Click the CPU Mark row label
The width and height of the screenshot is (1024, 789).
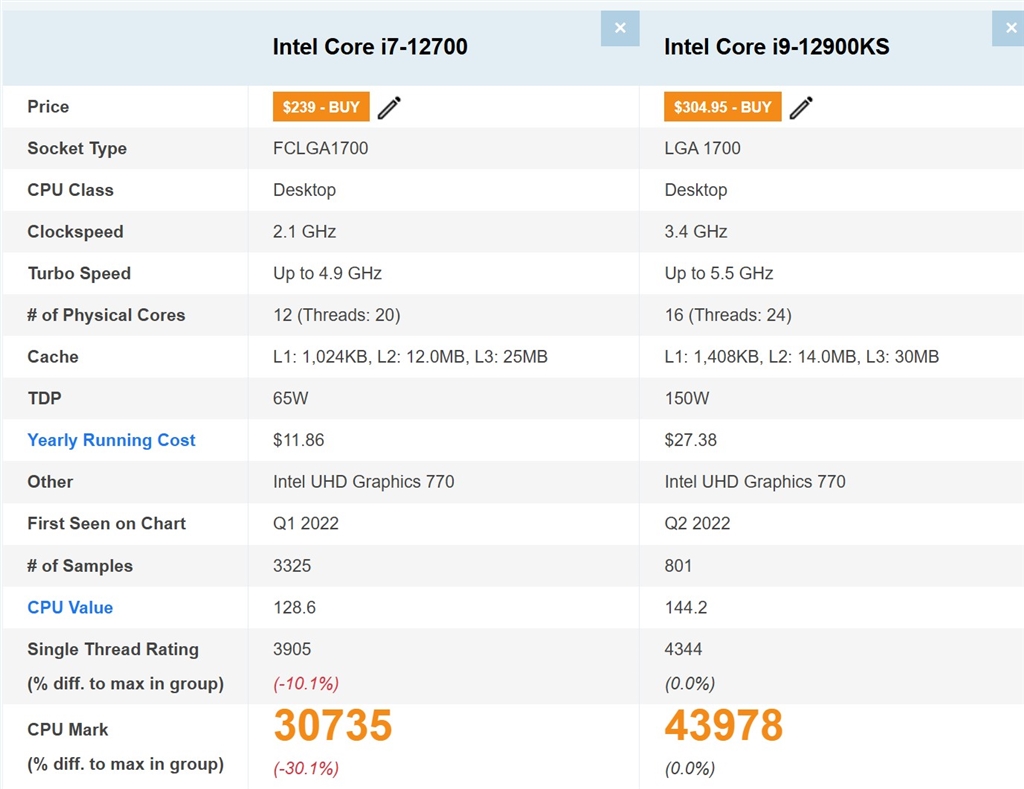click(68, 730)
